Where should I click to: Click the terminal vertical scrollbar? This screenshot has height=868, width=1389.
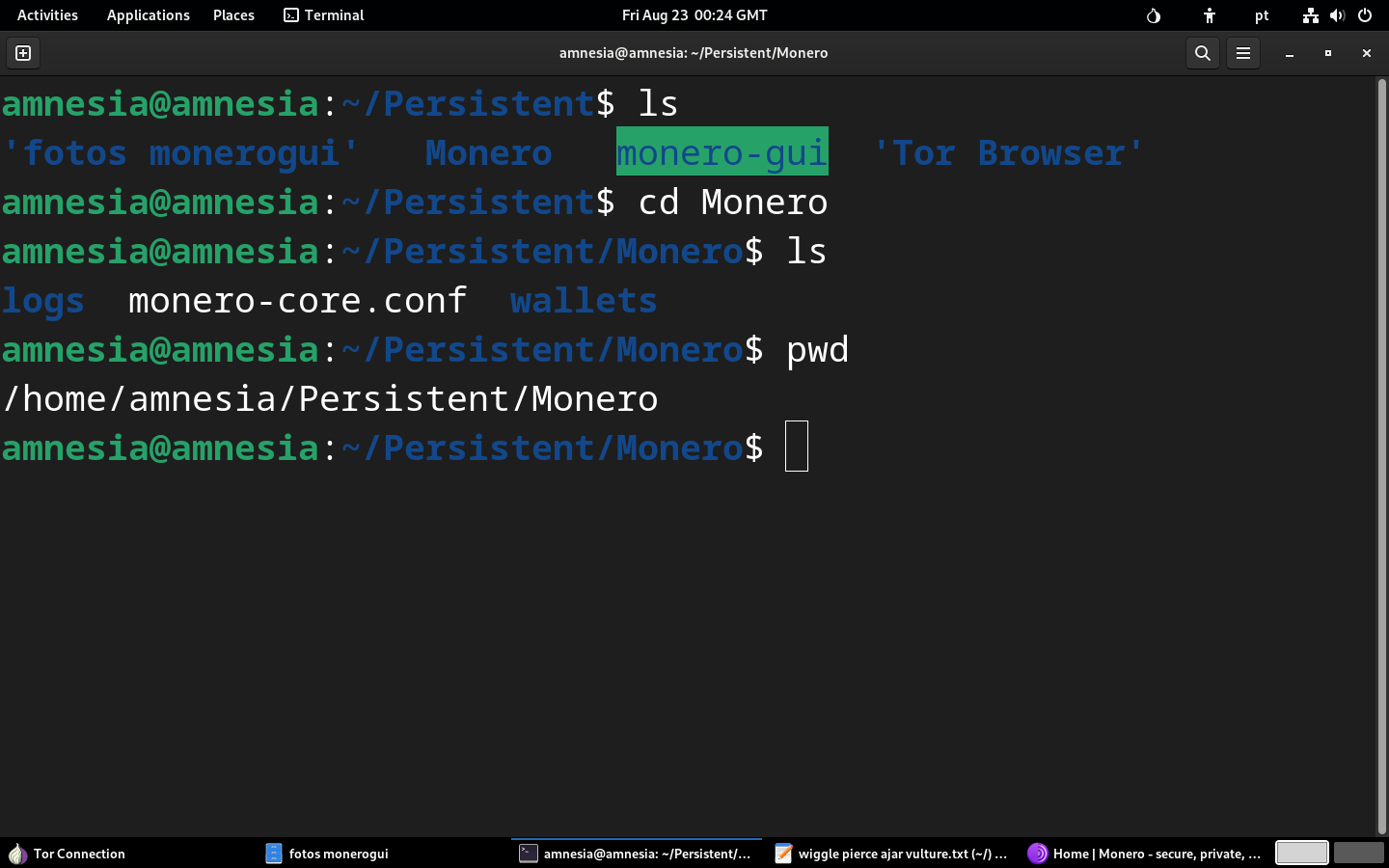tap(1381, 455)
